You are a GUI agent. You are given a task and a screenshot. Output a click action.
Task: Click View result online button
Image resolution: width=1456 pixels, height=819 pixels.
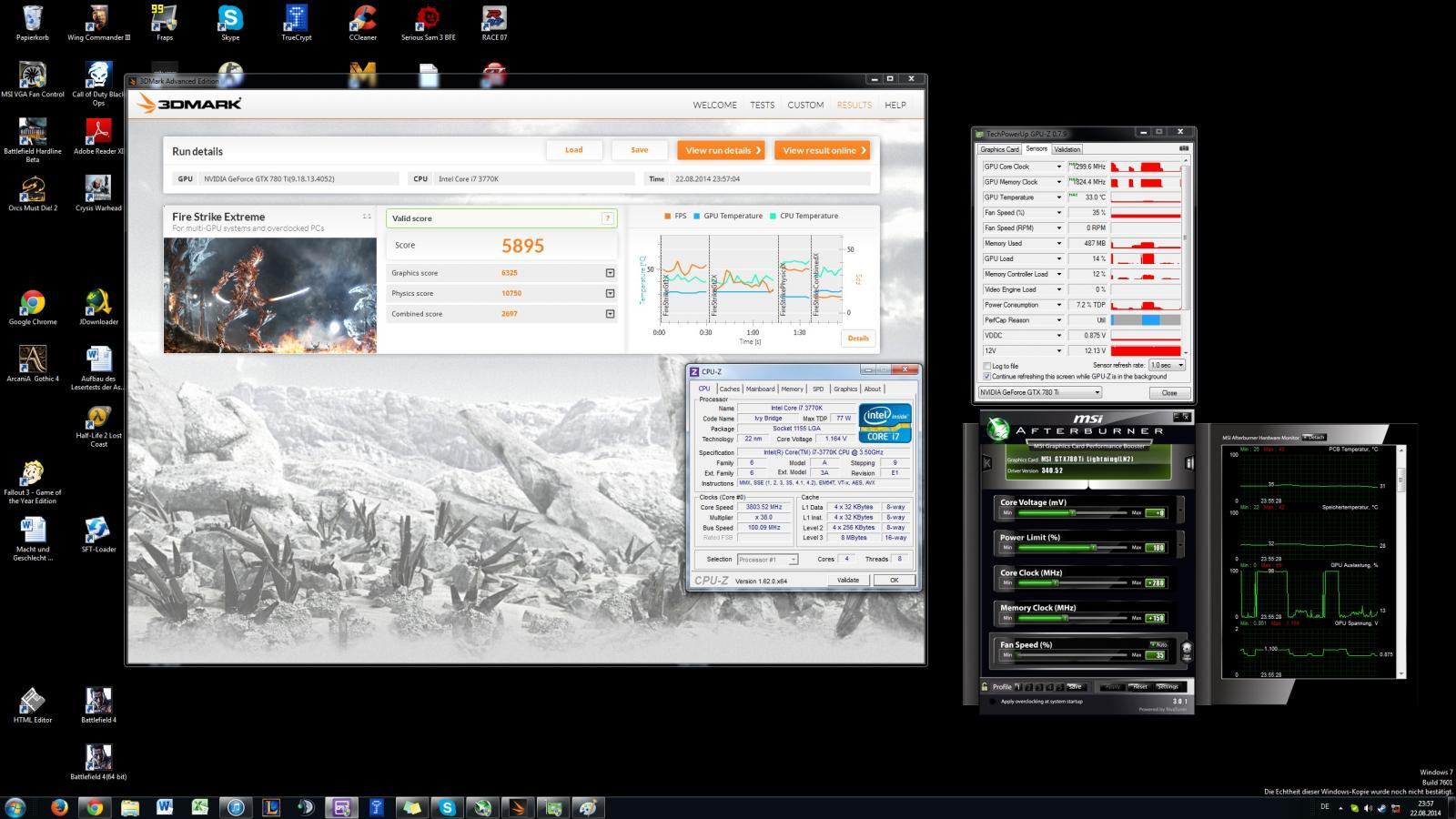pyautogui.click(x=822, y=150)
